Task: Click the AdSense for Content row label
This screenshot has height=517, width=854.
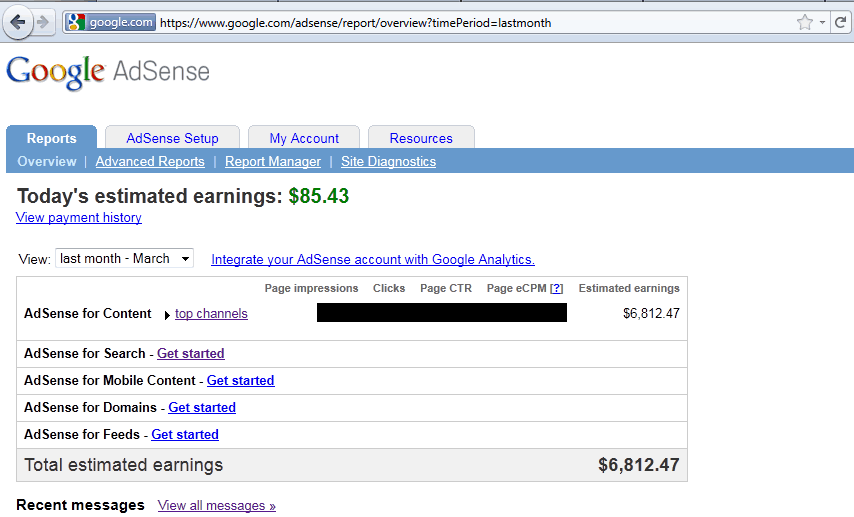Action: [88, 313]
